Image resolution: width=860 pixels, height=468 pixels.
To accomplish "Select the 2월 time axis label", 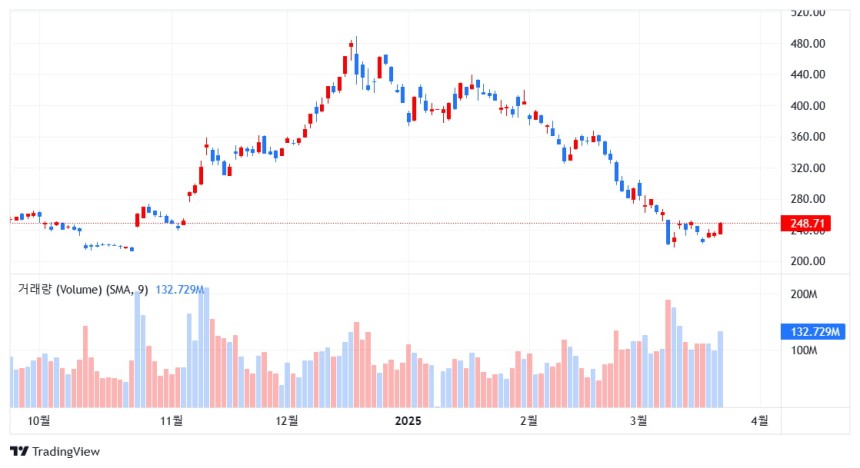I will 529,421.
